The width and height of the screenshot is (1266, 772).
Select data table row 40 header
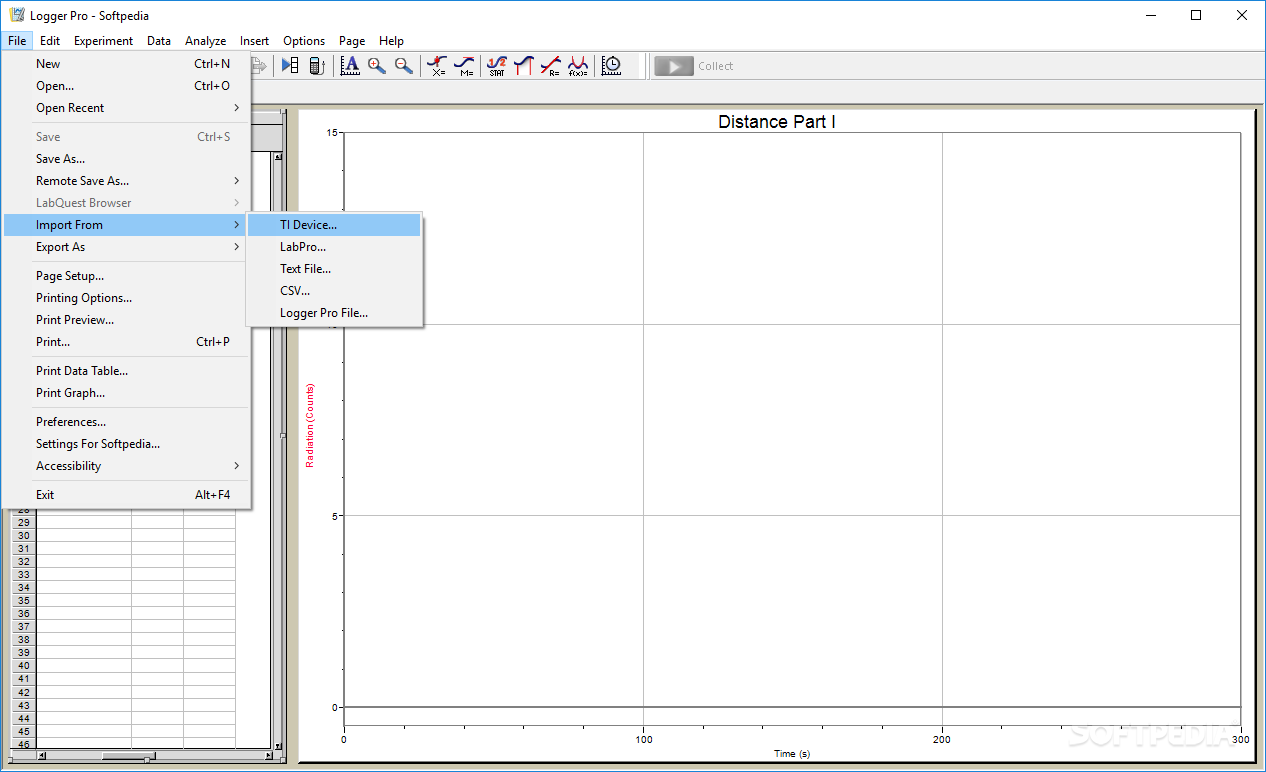[x=24, y=666]
